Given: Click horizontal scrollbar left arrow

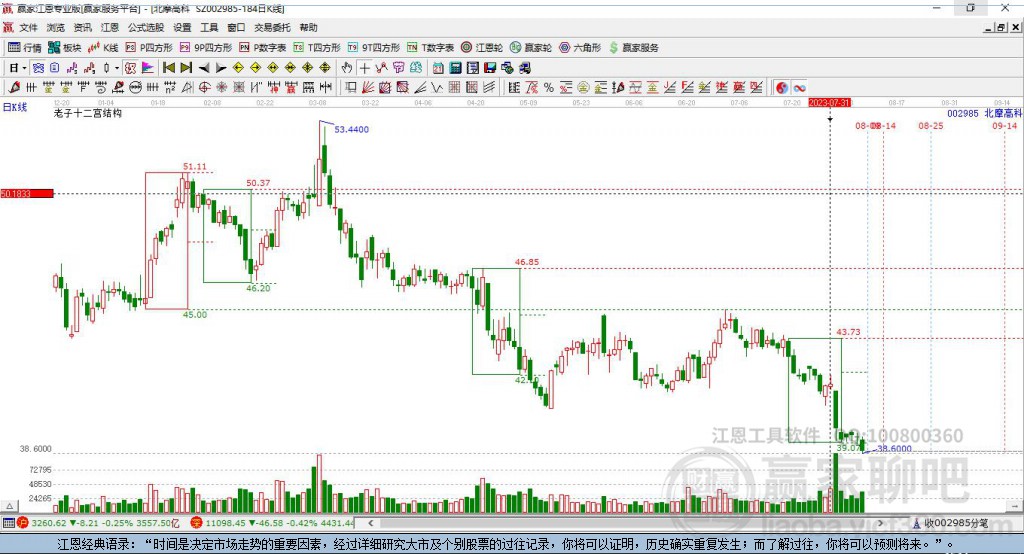Looking at the screenshot, I should (370, 523).
